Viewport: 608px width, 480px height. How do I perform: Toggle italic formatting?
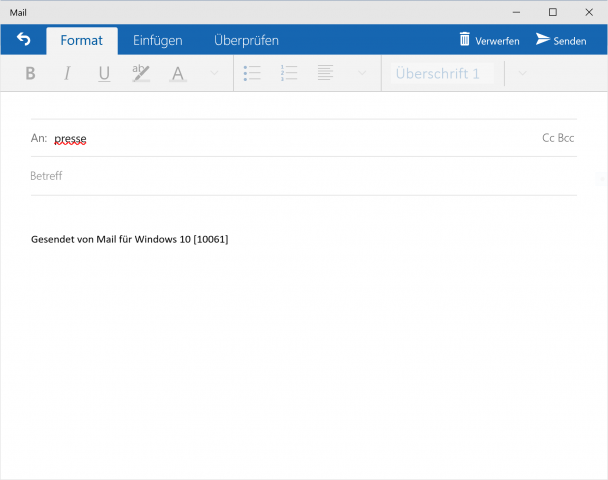point(67,73)
